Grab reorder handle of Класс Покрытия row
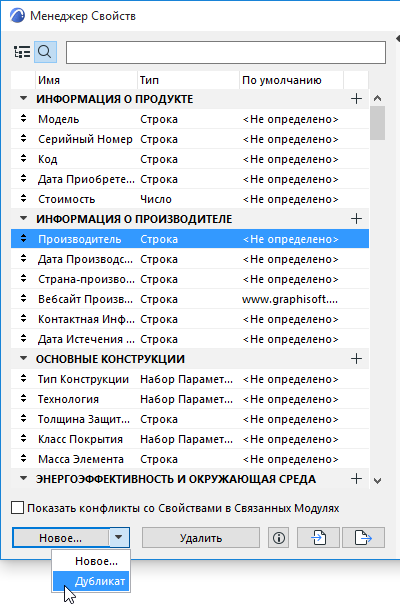The height and width of the screenshot is (608, 400). (x=24, y=439)
